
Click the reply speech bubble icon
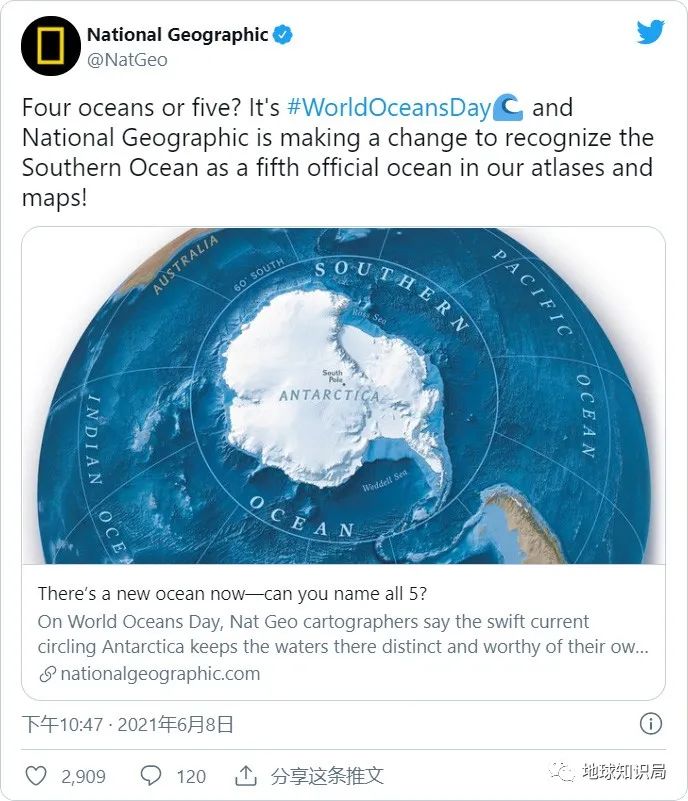151,776
